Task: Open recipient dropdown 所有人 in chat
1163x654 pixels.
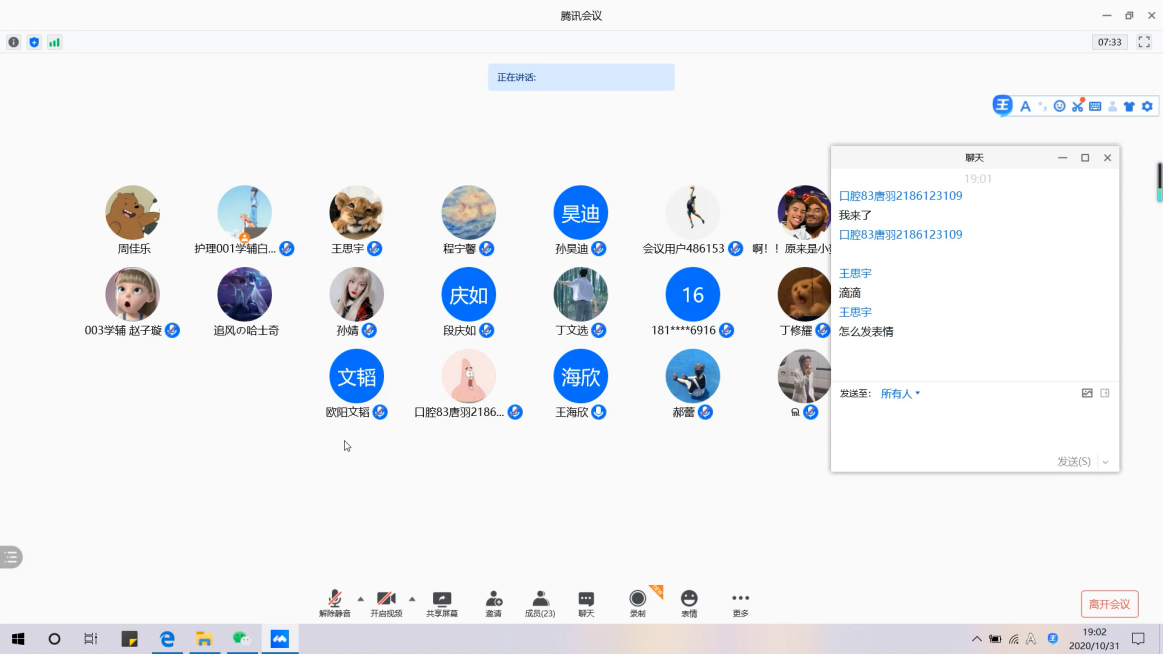Action: [x=900, y=394]
